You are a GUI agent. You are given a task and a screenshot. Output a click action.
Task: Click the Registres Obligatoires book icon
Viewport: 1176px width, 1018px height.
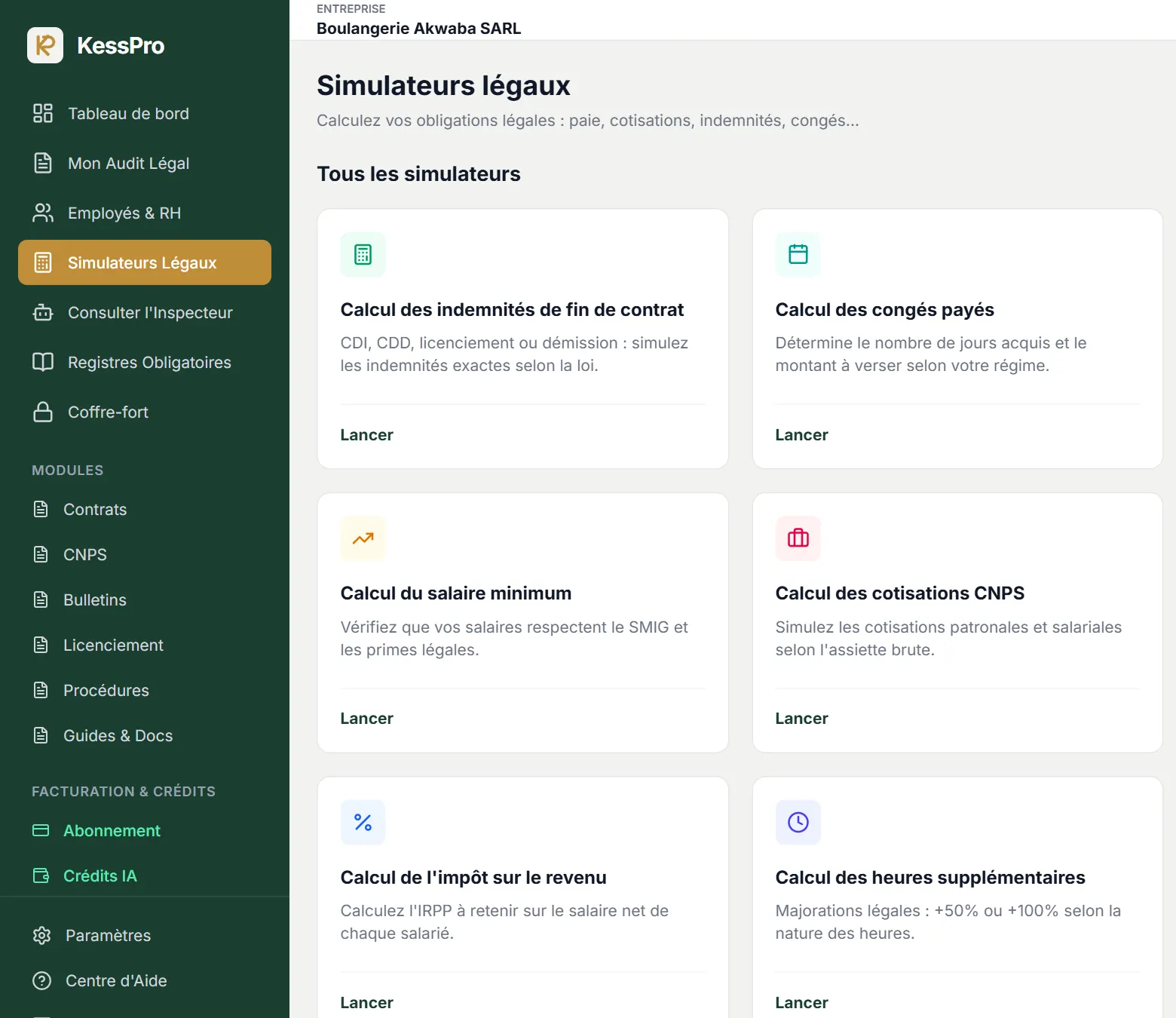click(x=43, y=362)
